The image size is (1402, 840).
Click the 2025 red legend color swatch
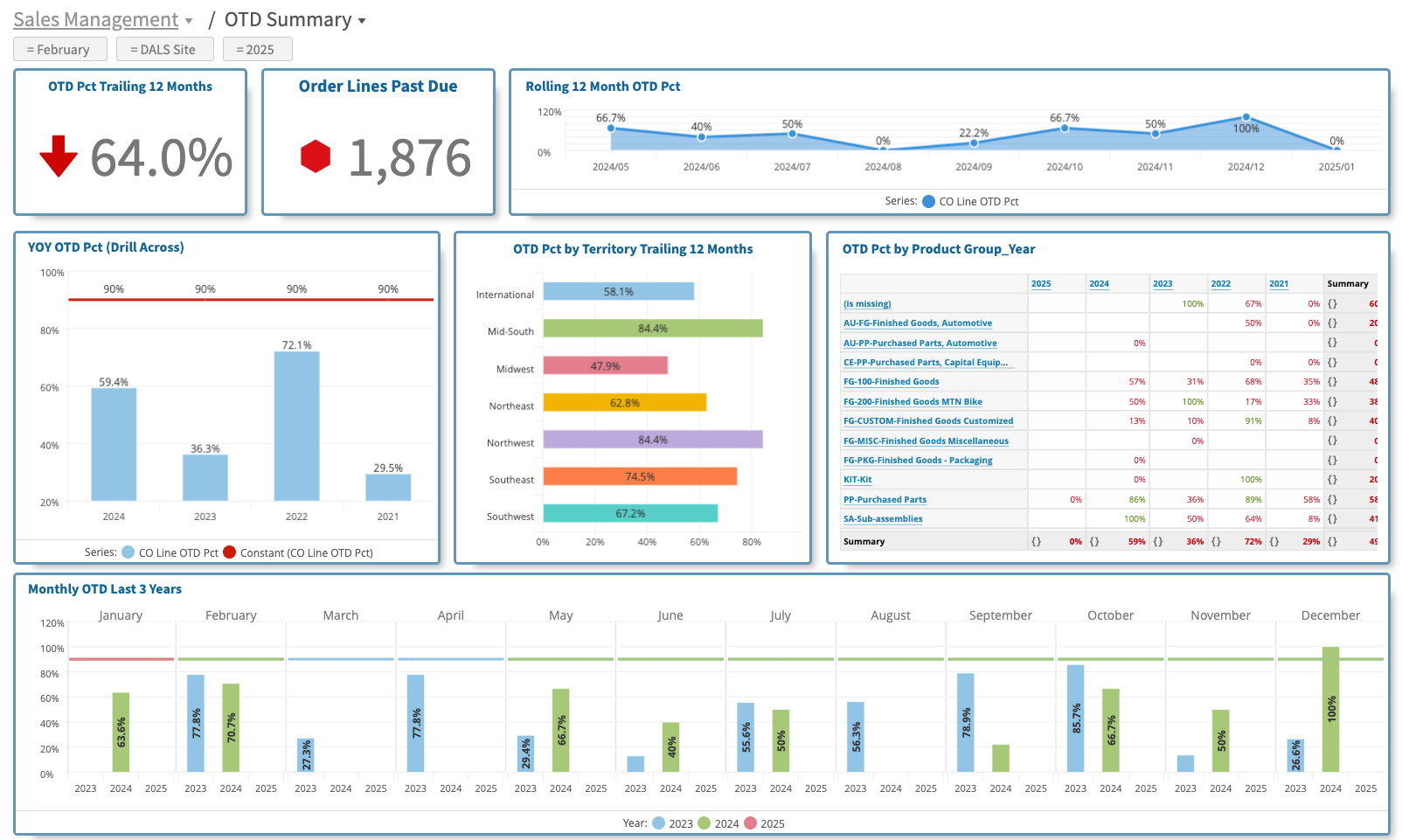click(x=751, y=823)
